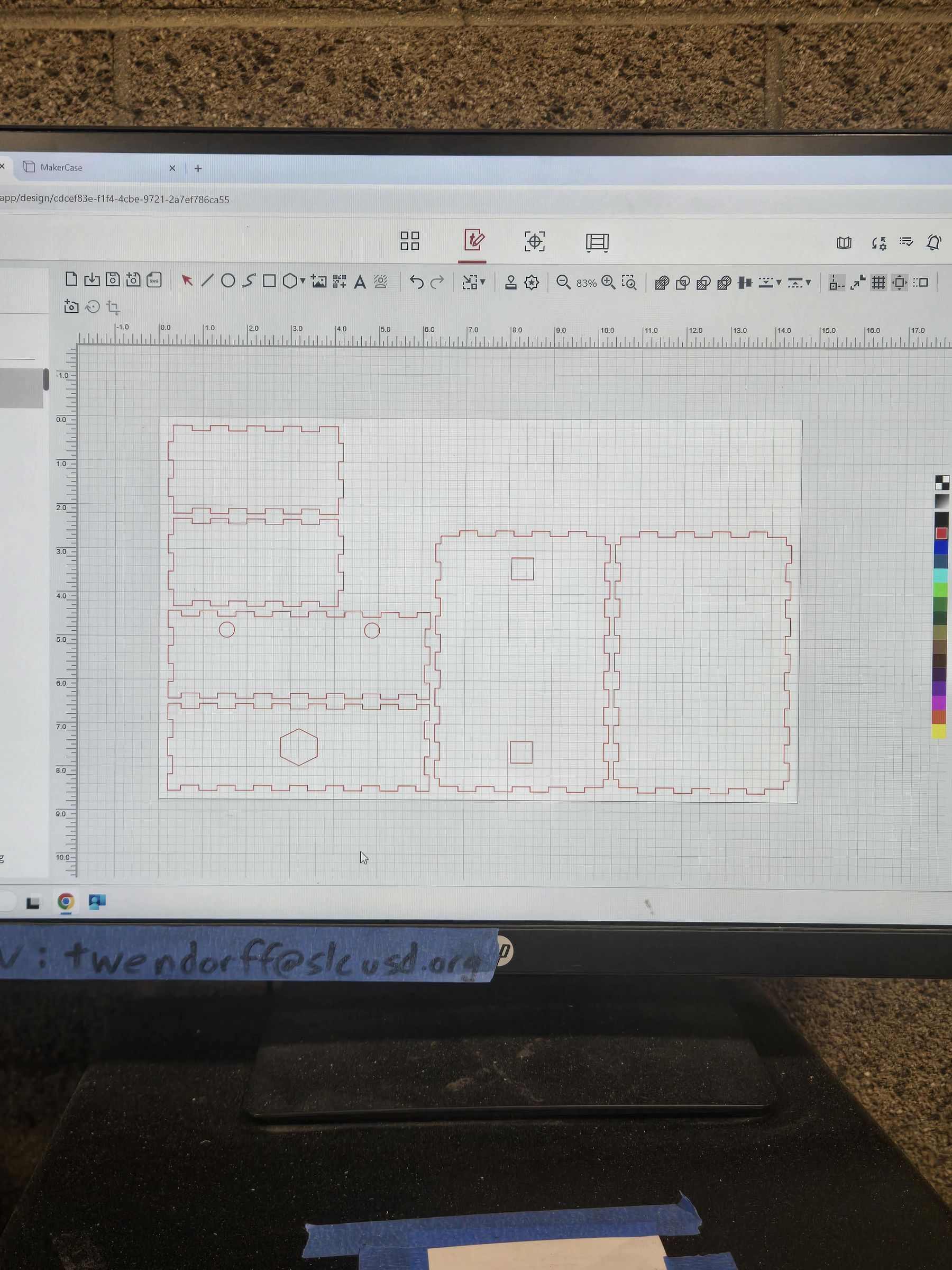Screen dimensions: 952x1270
Task: Select the S-shaped curve tool
Action: click(249, 281)
